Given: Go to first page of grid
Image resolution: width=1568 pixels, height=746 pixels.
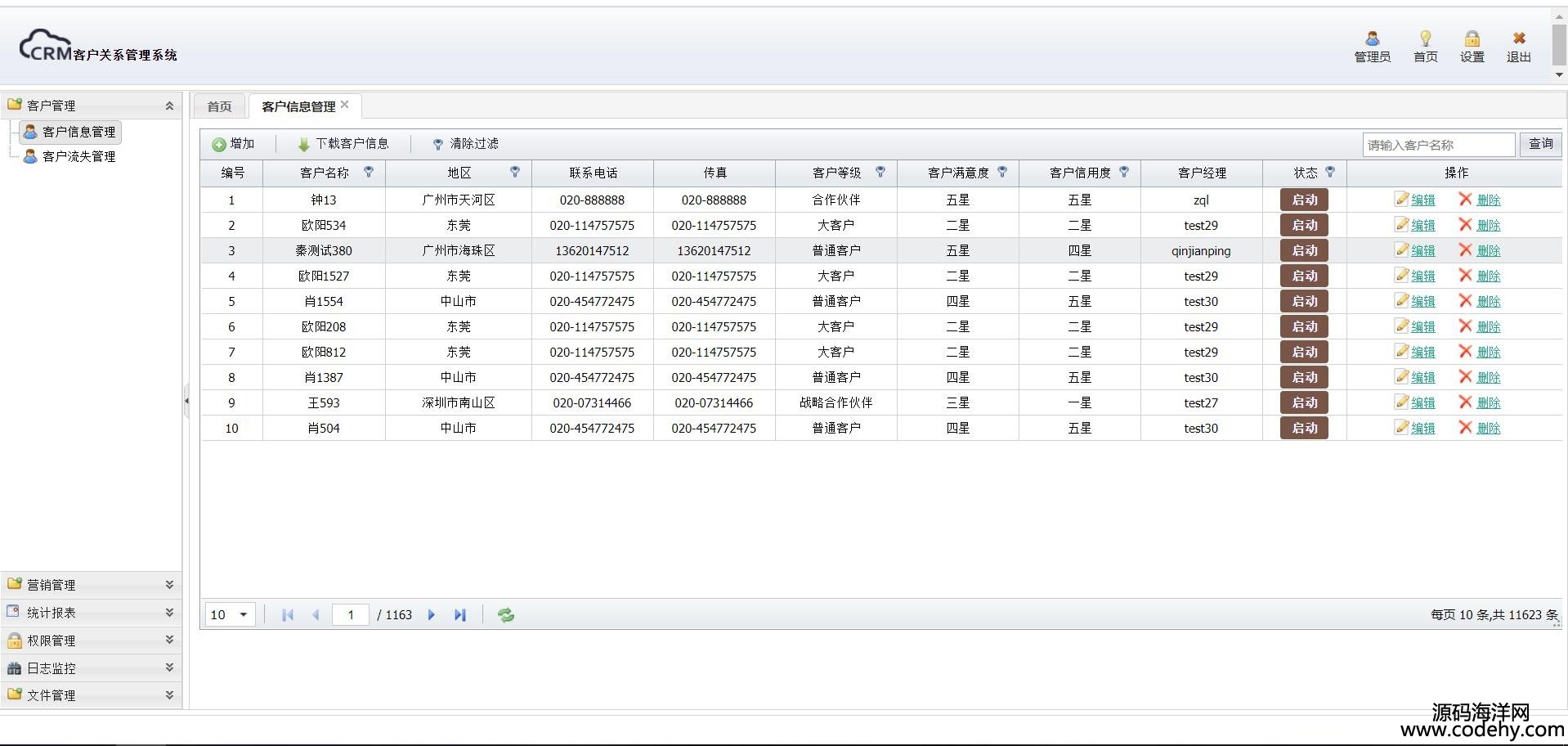Looking at the screenshot, I should click(x=288, y=615).
